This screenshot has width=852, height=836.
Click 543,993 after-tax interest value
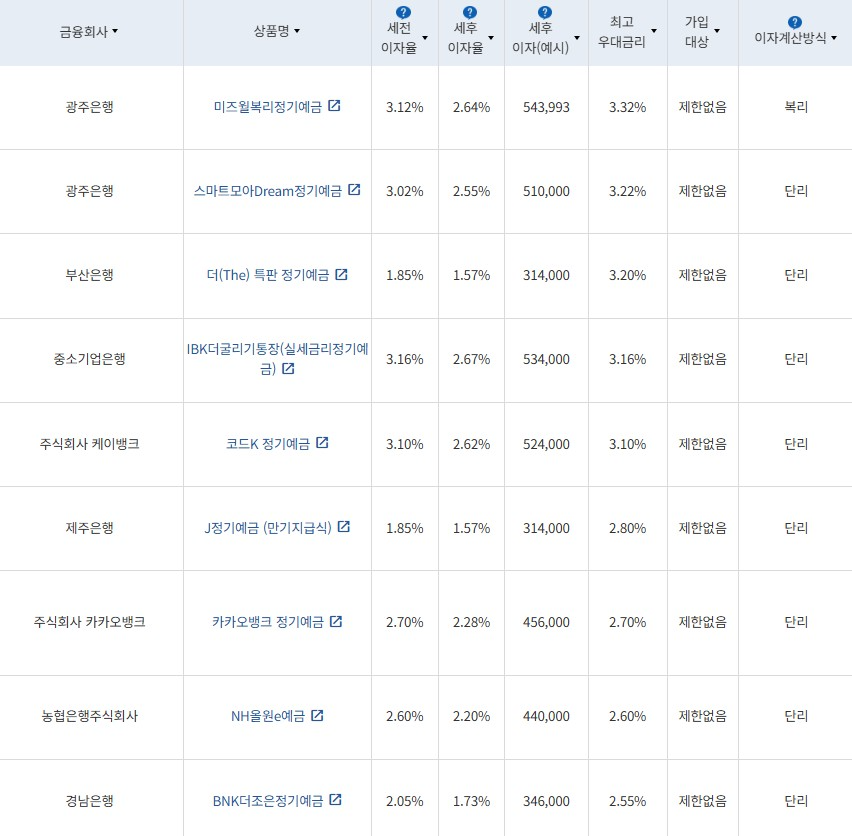(x=546, y=107)
